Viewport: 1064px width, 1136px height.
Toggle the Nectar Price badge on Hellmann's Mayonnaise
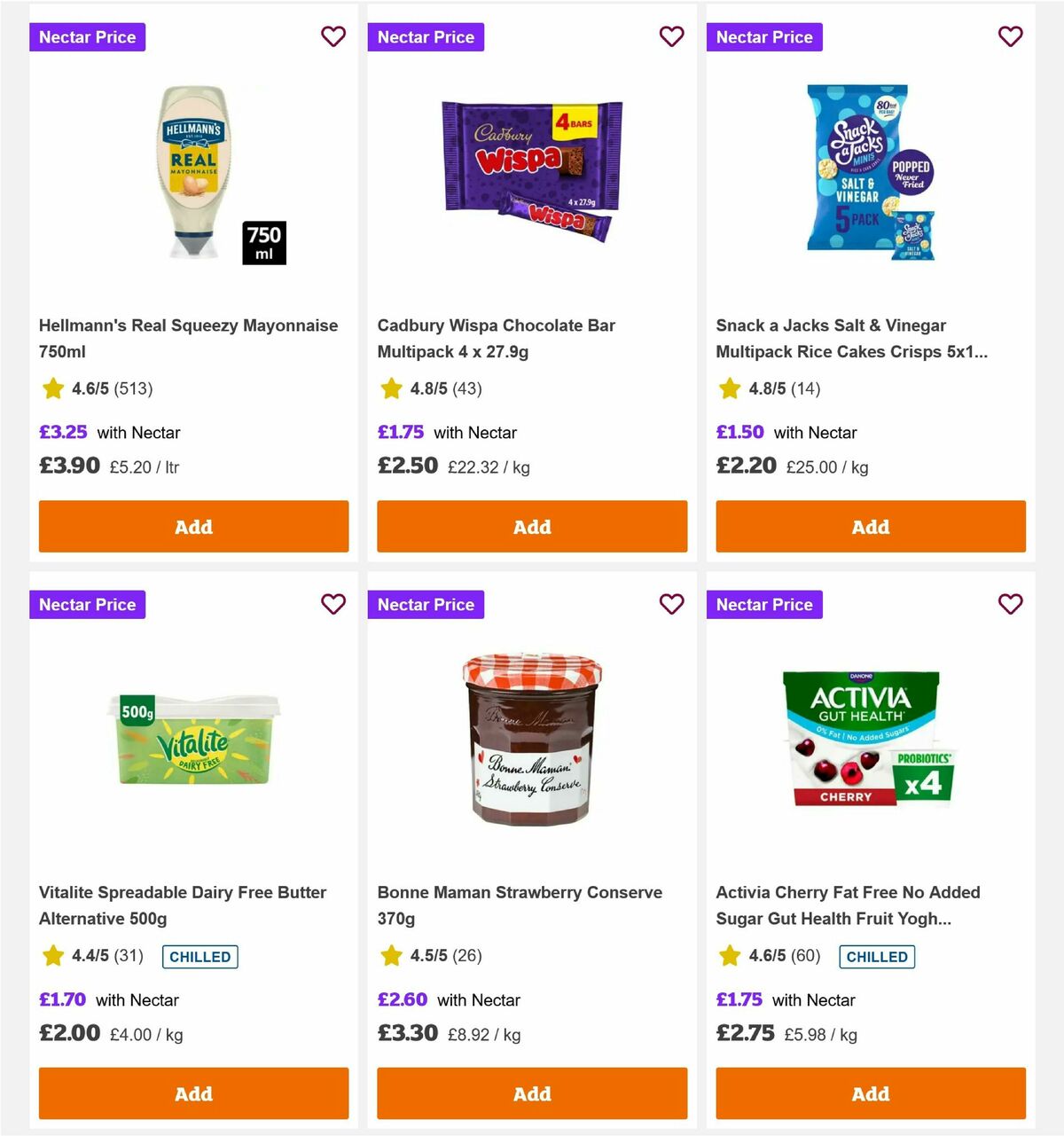coord(87,36)
